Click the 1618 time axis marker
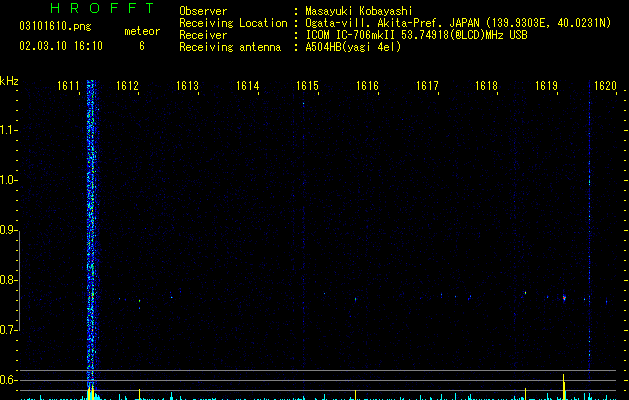Screen dimensions: 629x400 (487, 86)
